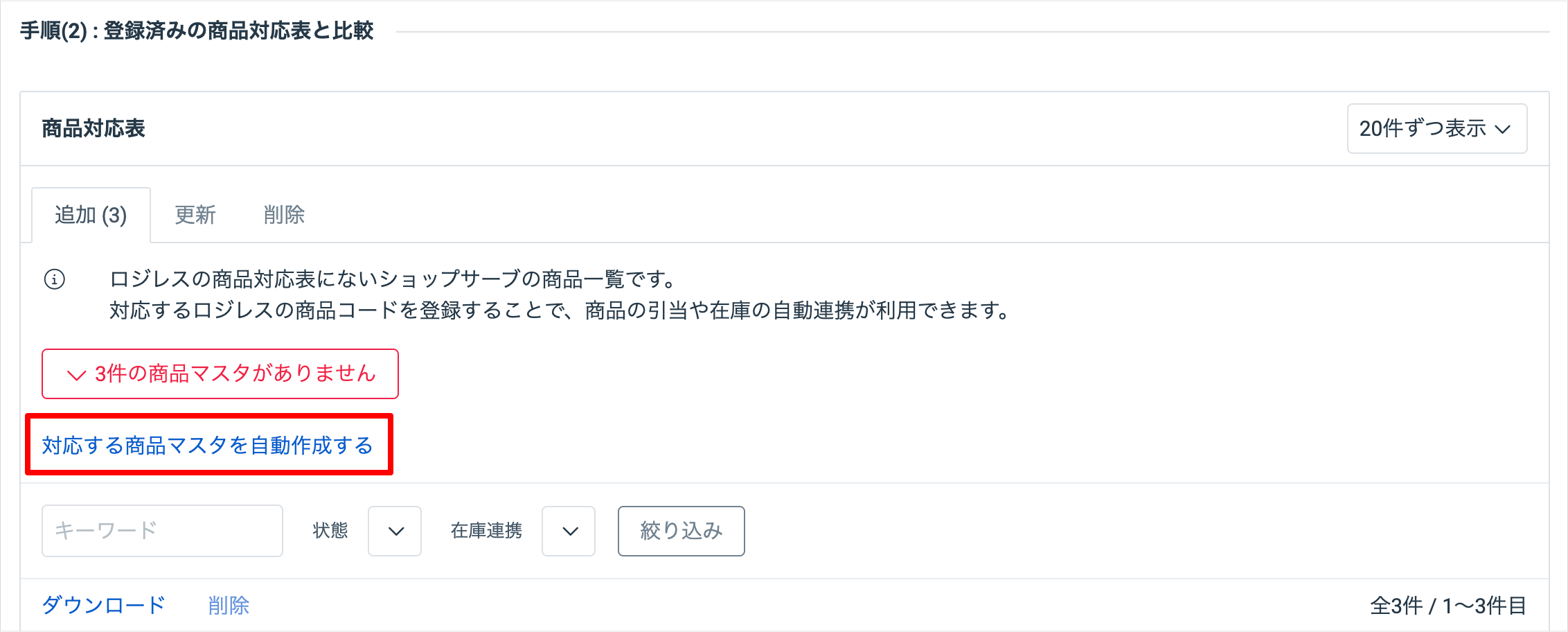Click the 手順(2) section heading
The image size is (1568, 632).
[x=197, y=30]
